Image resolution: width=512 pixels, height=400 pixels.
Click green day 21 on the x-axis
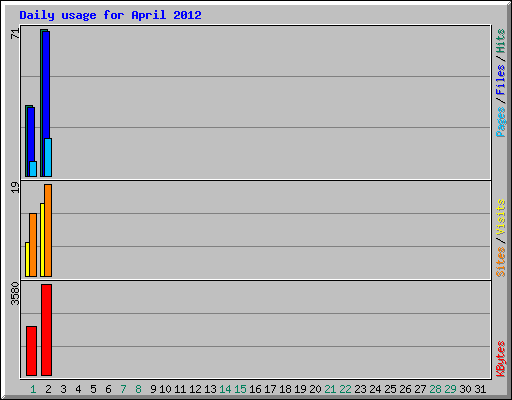click(x=330, y=389)
